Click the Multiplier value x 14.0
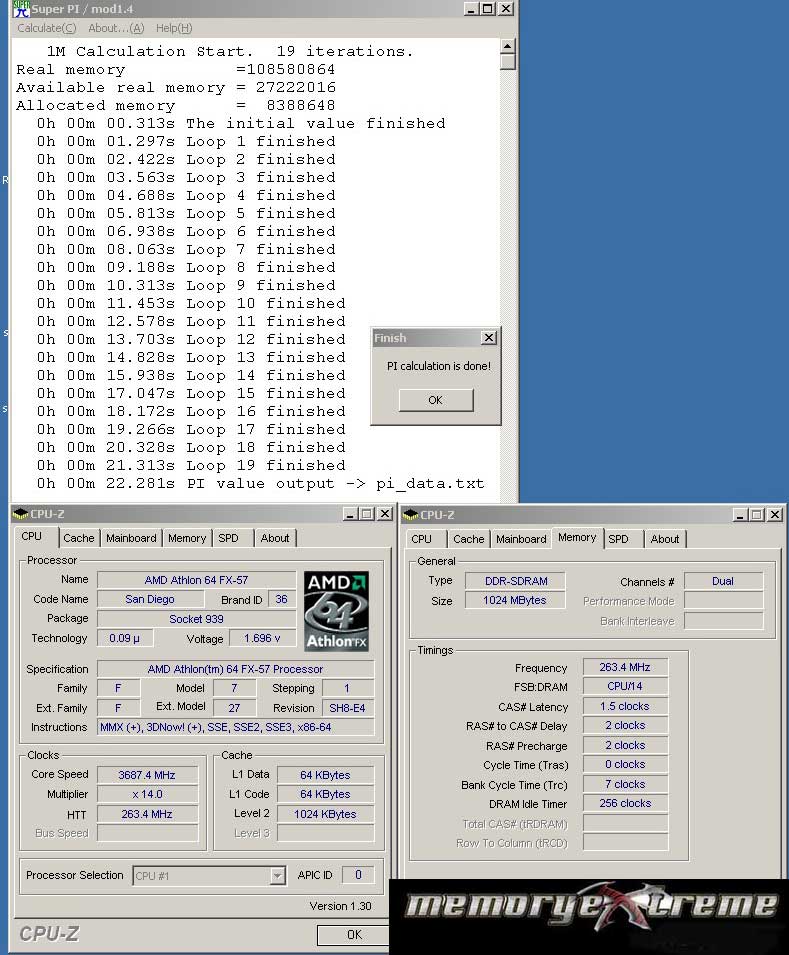Viewport: 789px width, 955px height. click(x=147, y=794)
